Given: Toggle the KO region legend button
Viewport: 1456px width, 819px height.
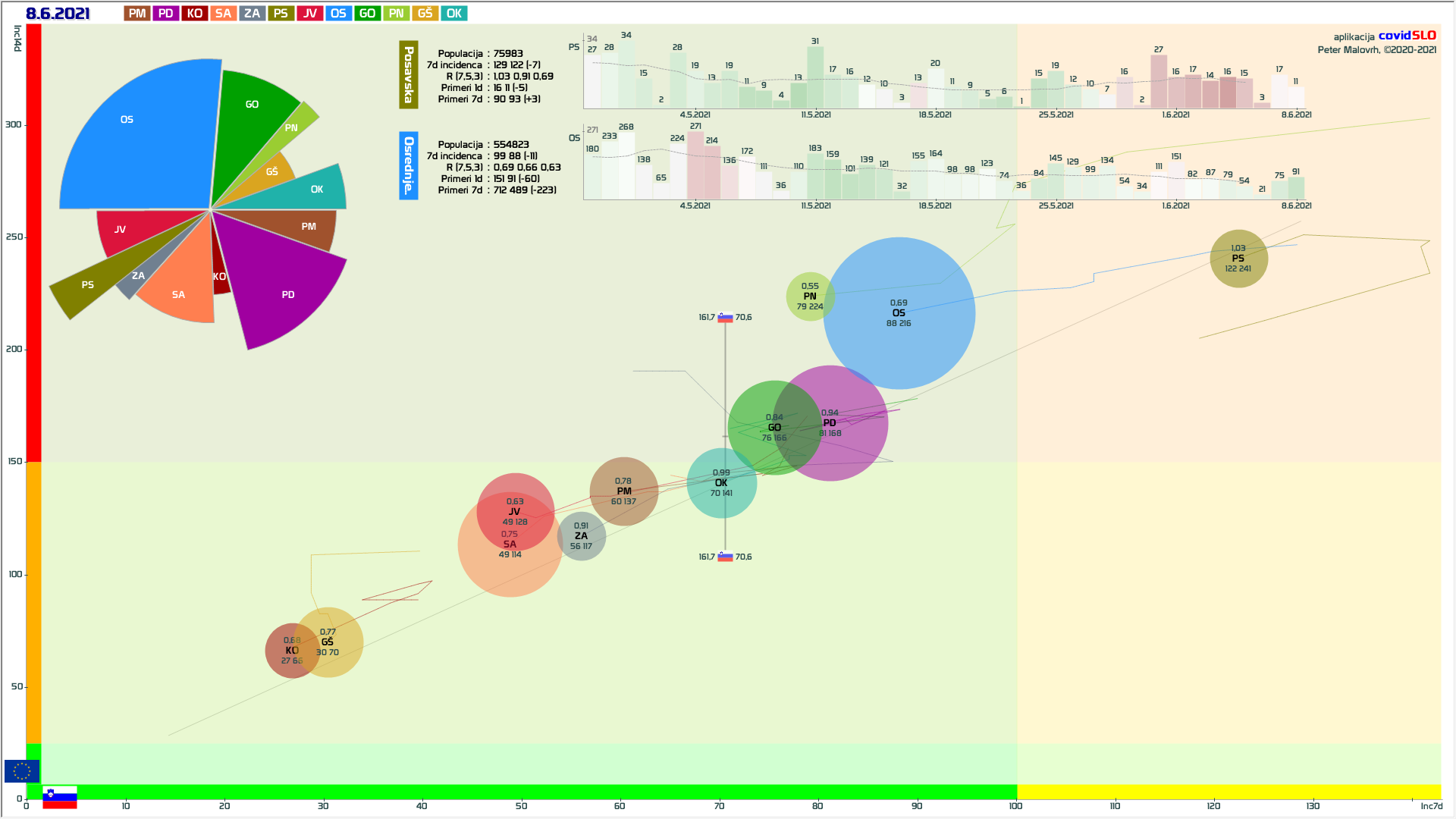Looking at the screenshot, I should pyautogui.click(x=194, y=14).
